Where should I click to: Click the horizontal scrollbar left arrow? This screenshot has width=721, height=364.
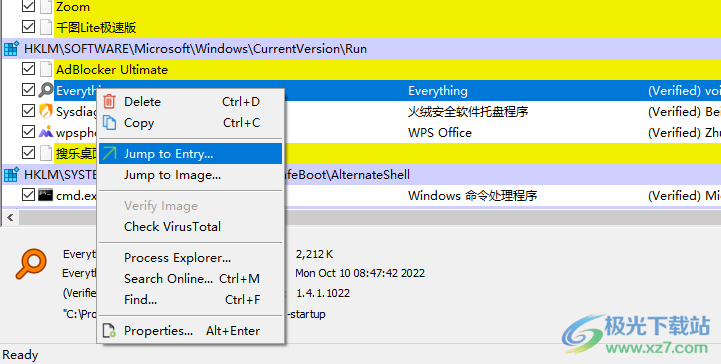point(10,217)
